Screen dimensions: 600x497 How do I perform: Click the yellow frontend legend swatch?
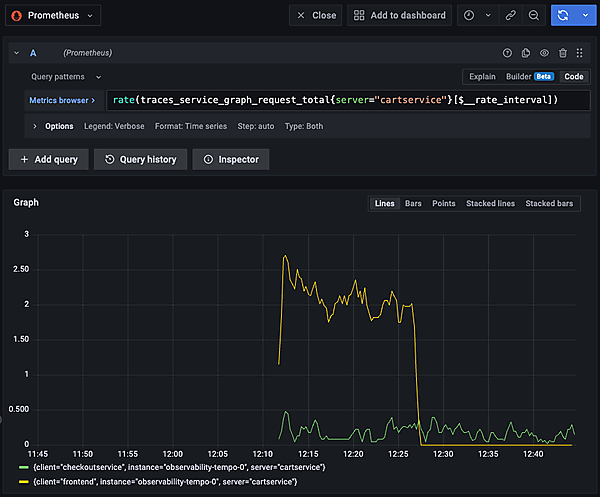[x=23, y=482]
